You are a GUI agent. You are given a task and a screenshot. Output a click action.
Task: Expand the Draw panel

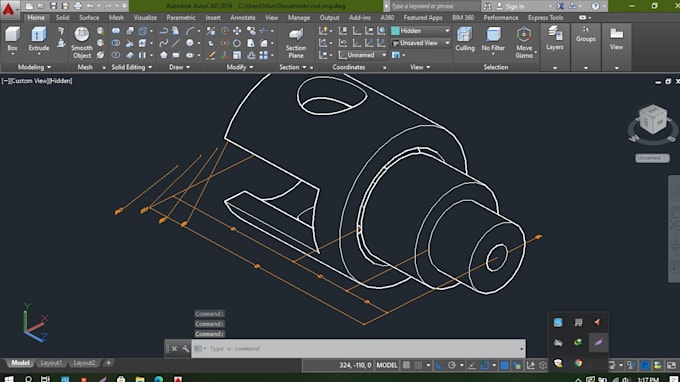180,67
